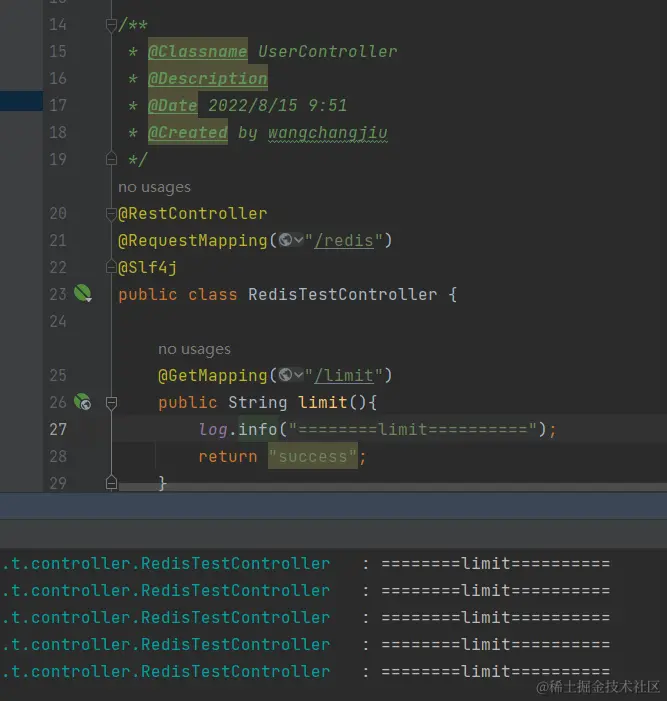Screen dimensions: 667x701
Task: Click the class name RedisTestController
Action: pos(342,294)
